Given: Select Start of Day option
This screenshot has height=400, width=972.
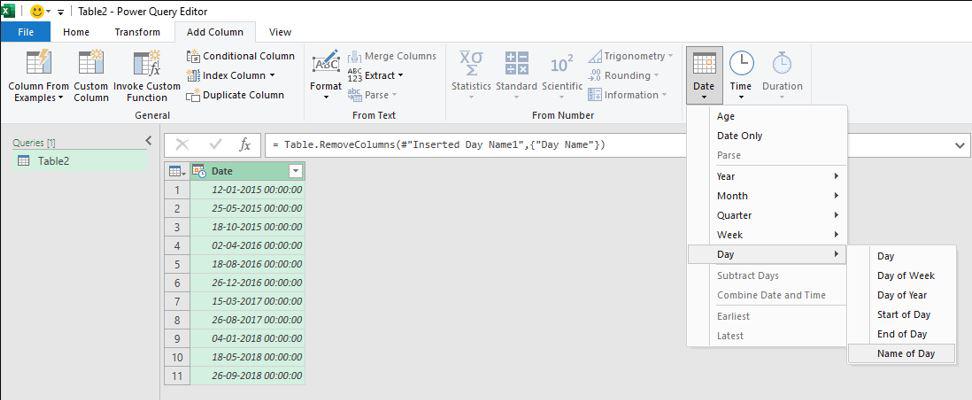Looking at the screenshot, I should click(x=902, y=314).
